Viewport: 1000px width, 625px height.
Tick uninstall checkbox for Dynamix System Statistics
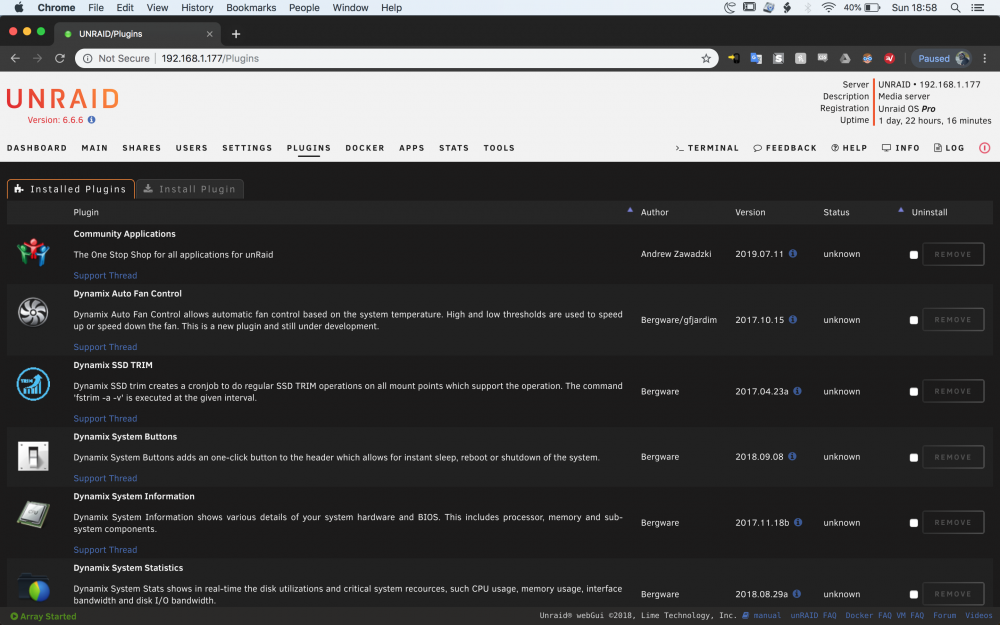[x=914, y=594]
